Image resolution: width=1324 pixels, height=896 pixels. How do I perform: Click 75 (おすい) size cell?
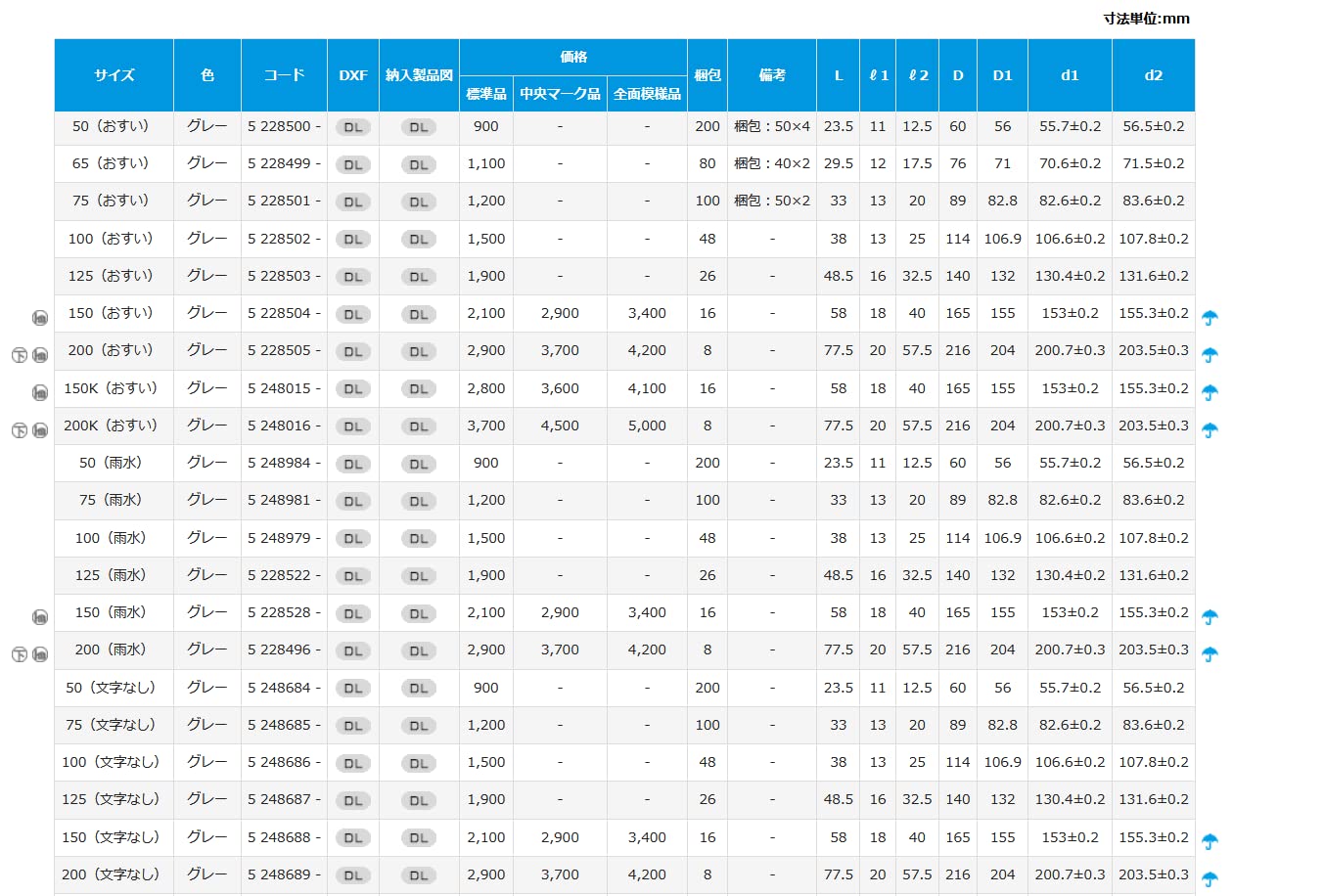click(x=111, y=201)
